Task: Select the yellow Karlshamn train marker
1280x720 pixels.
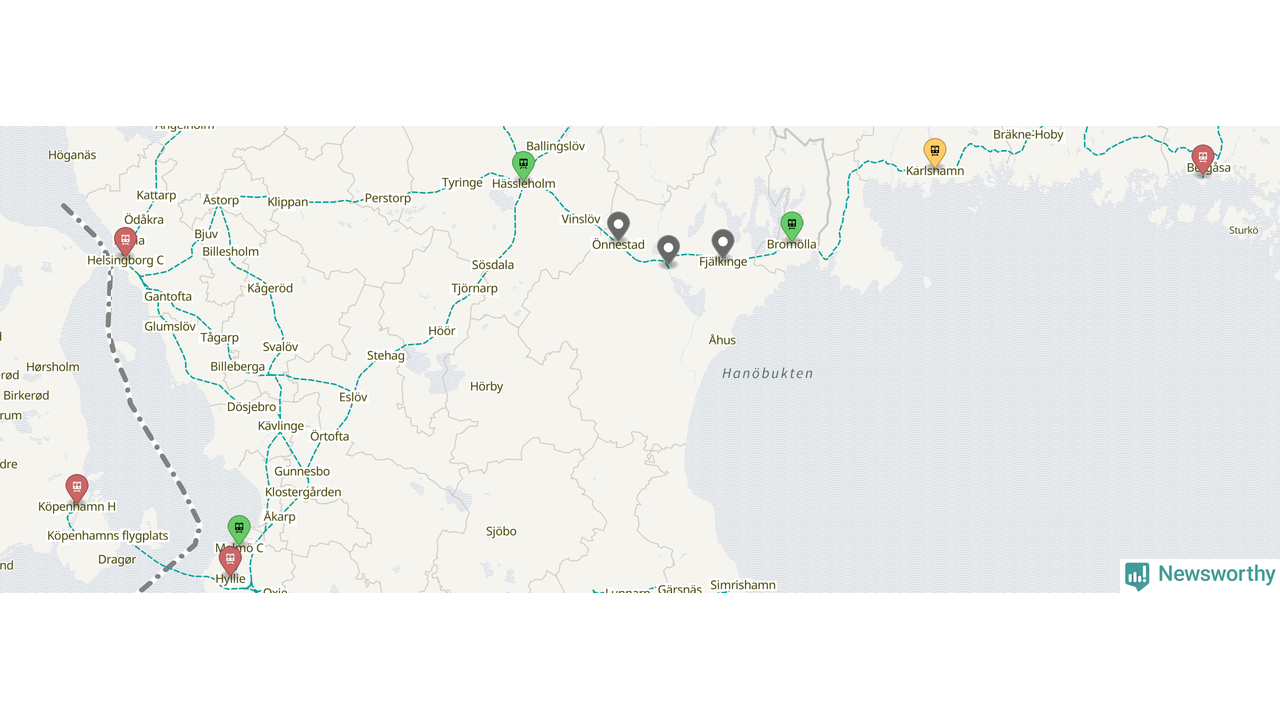Action: (x=934, y=152)
